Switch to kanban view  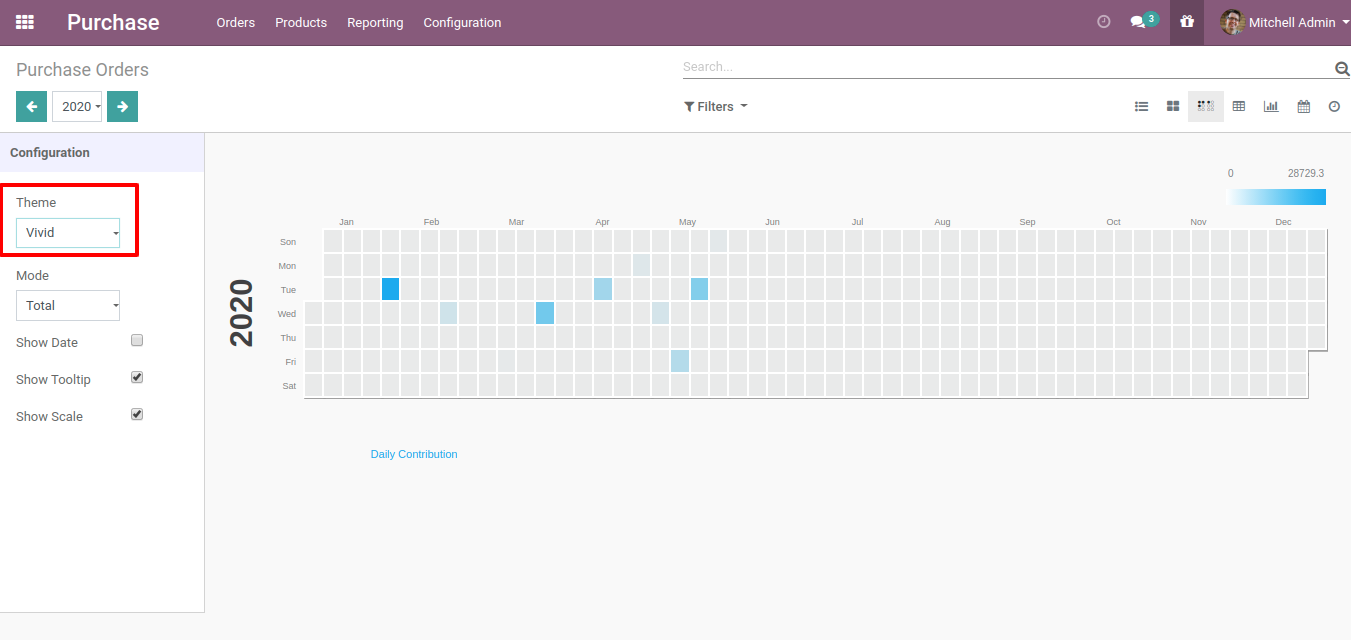[1173, 106]
